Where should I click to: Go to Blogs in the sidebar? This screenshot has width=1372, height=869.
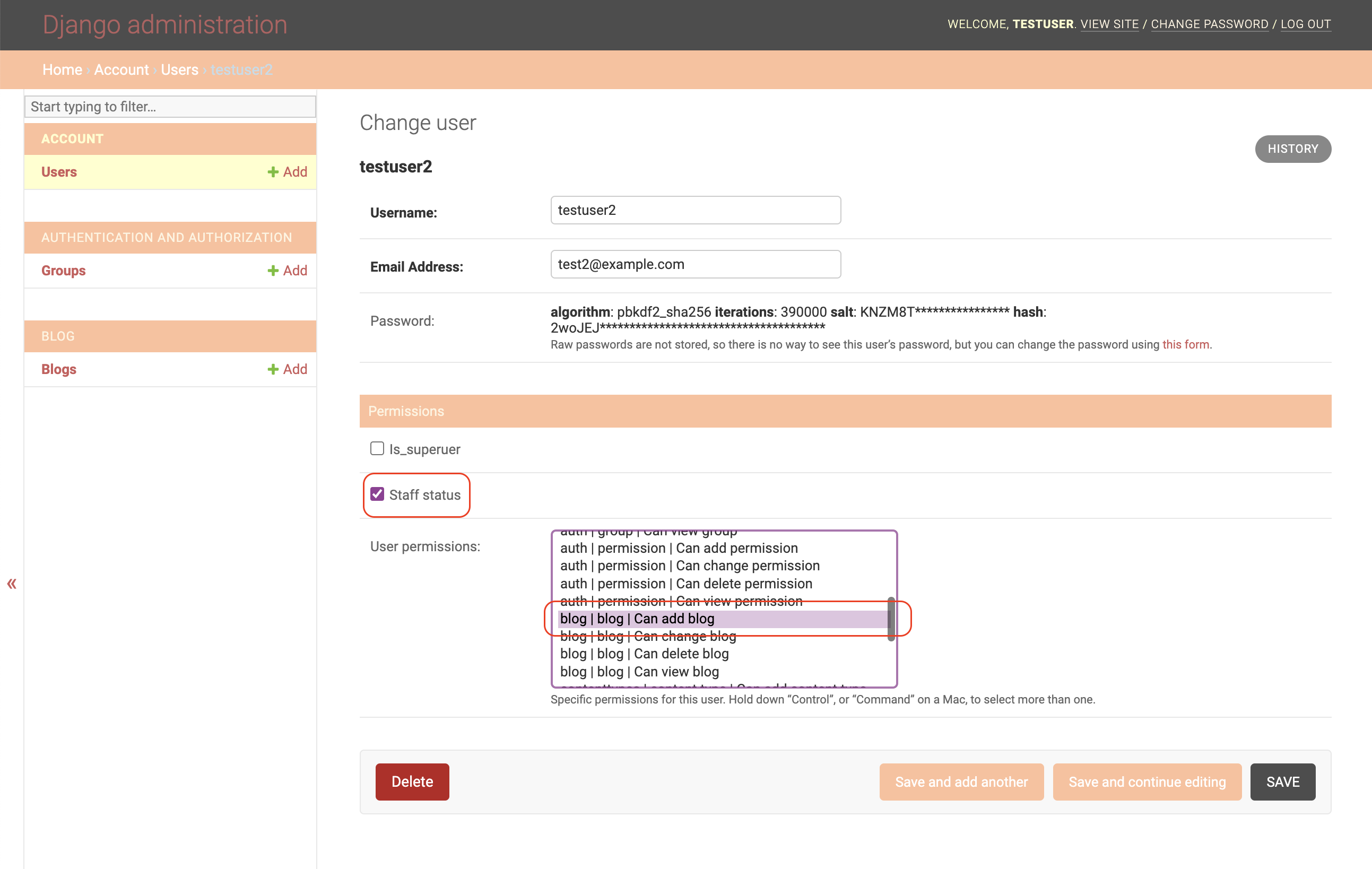[x=59, y=369]
